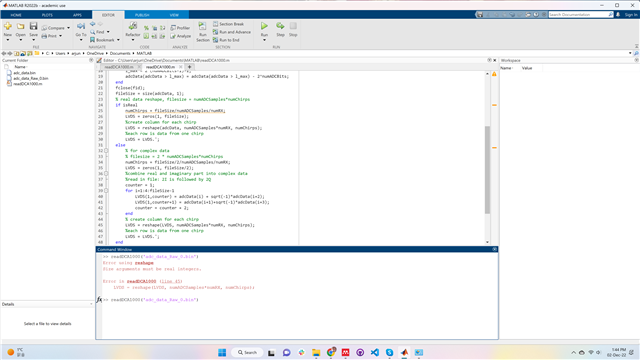640x360 pixels.
Task: Click the Go To icon
Action: [x=81, y=27]
